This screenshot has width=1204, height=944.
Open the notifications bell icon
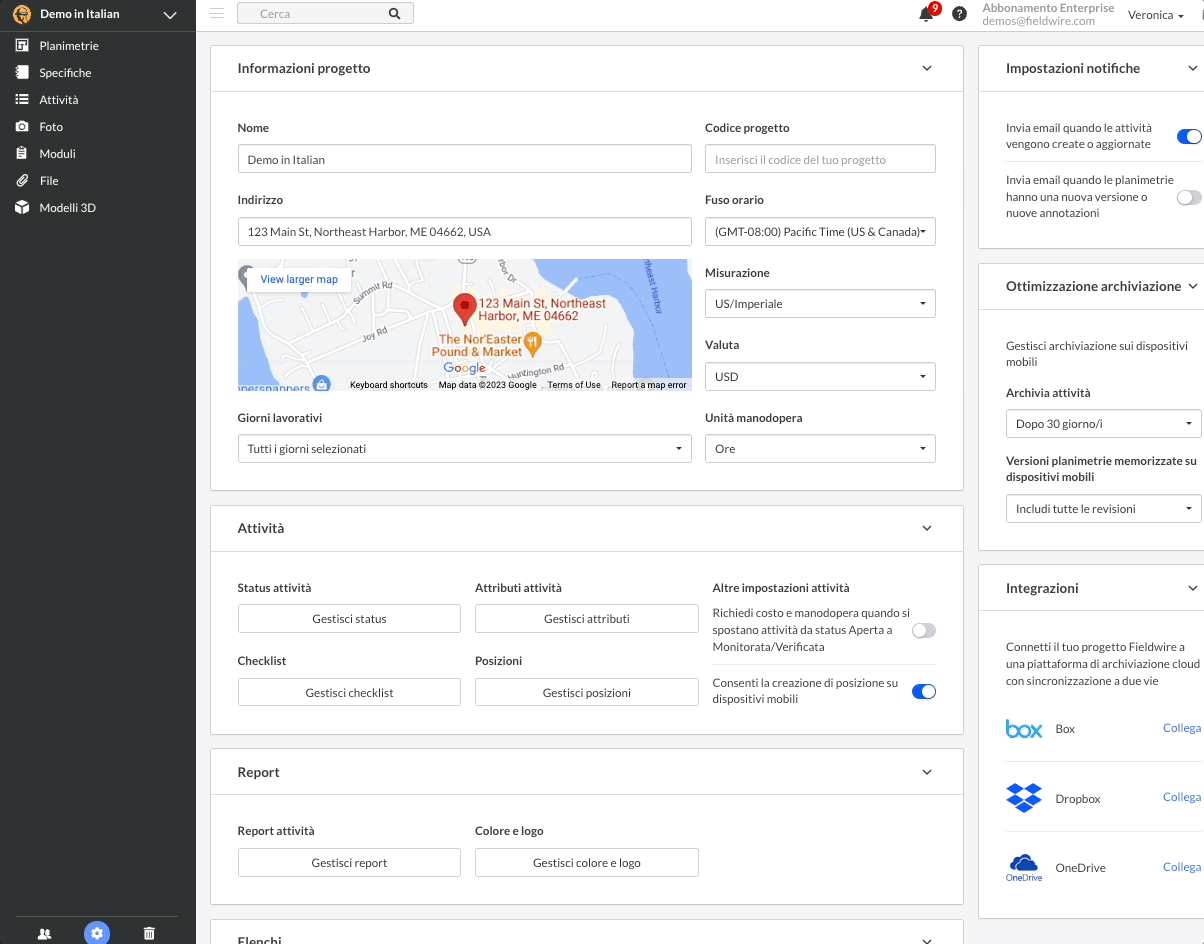tap(926, 15)
